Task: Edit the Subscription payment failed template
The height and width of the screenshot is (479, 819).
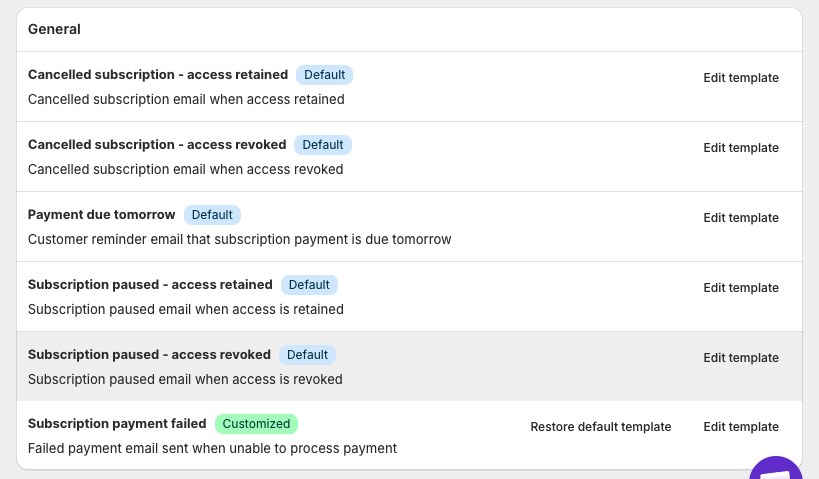Action: (740, 427)
